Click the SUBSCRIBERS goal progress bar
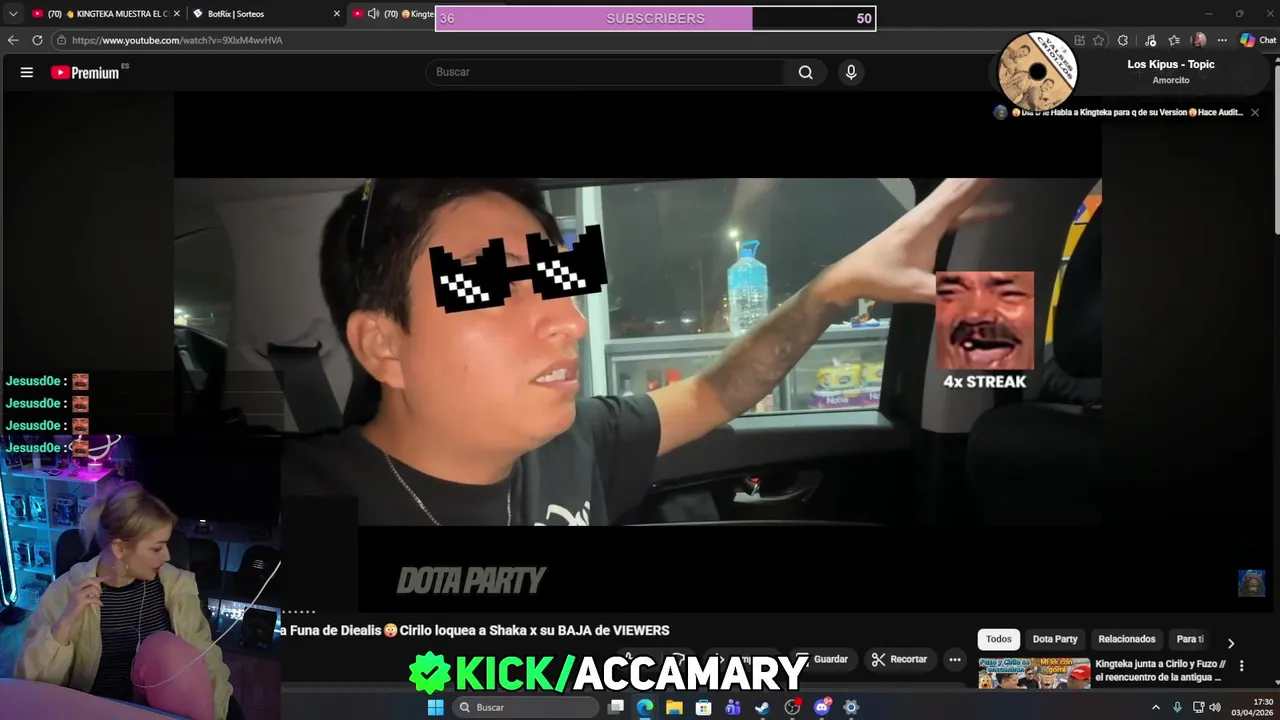The height and width of the screenshot is (720, 1280). (x=655, y=18)
